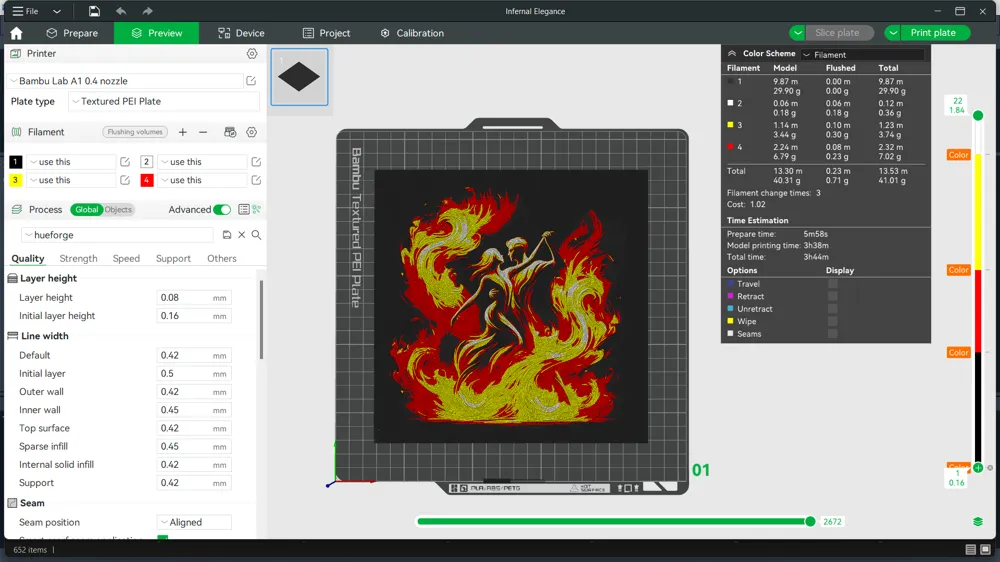This screenshot has height=562, width=1000.
Task: Collapse the Color Scheme panel arrow
Action: 732,54
